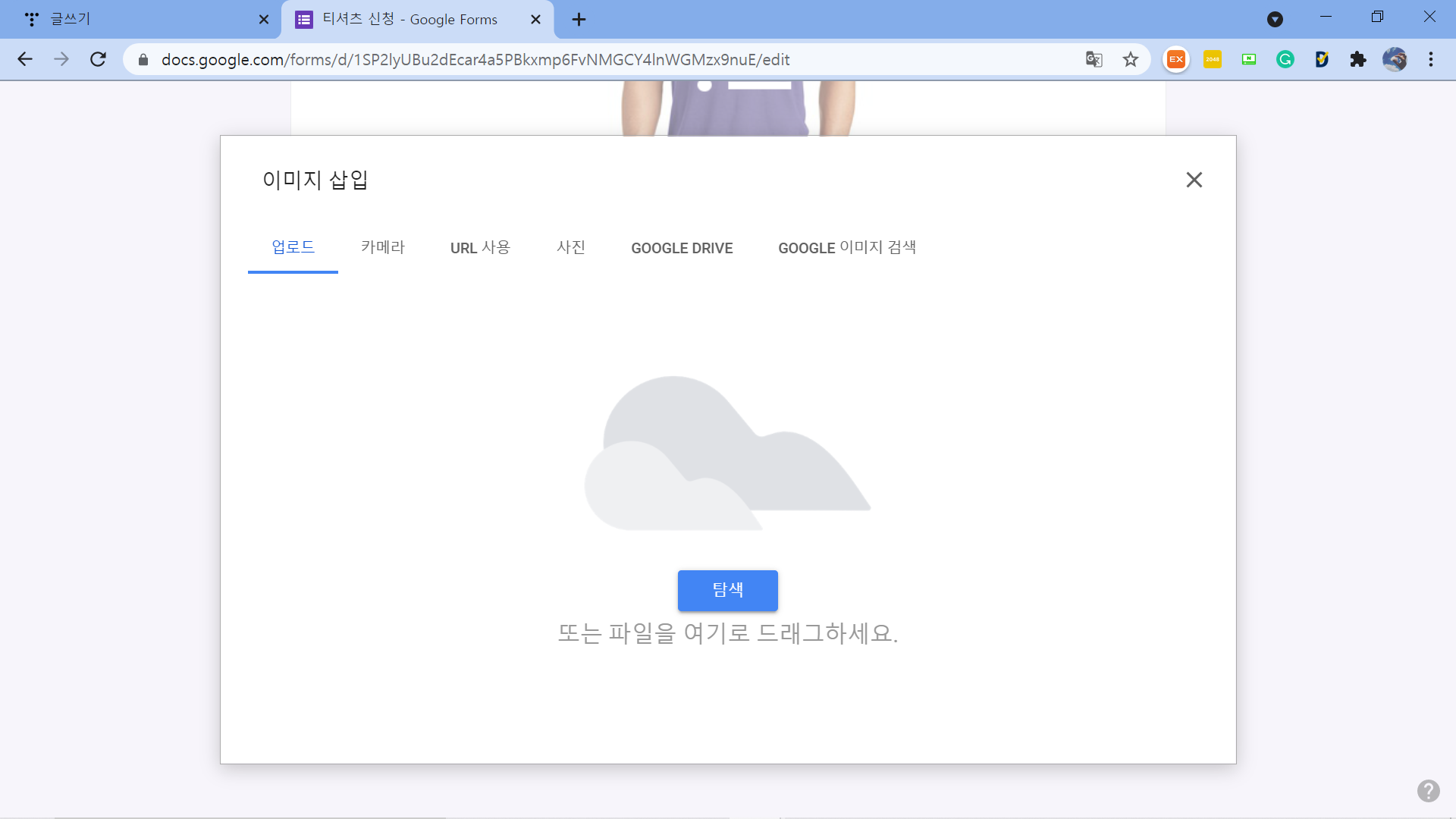Open the Extensions puzzle menu
The width and height of the screenshot is (1456, 819).
(1358, 59)
